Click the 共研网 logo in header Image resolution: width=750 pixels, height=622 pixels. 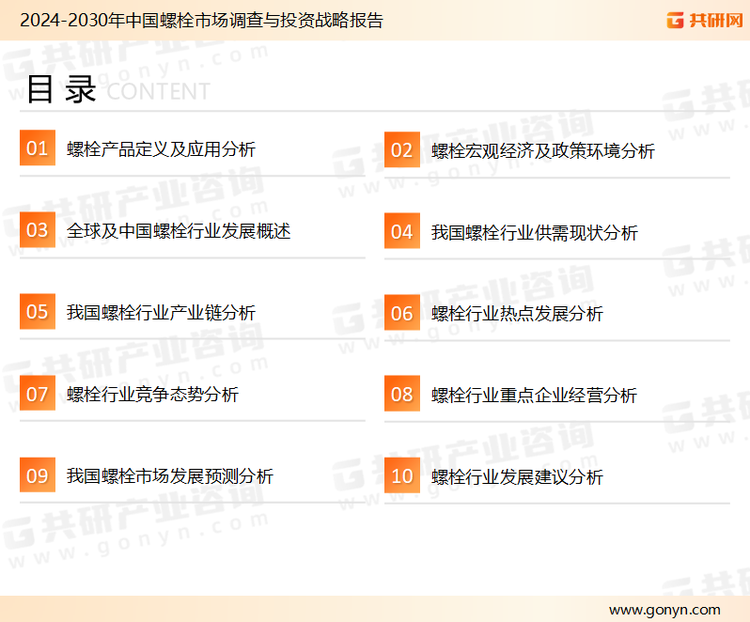705,20
